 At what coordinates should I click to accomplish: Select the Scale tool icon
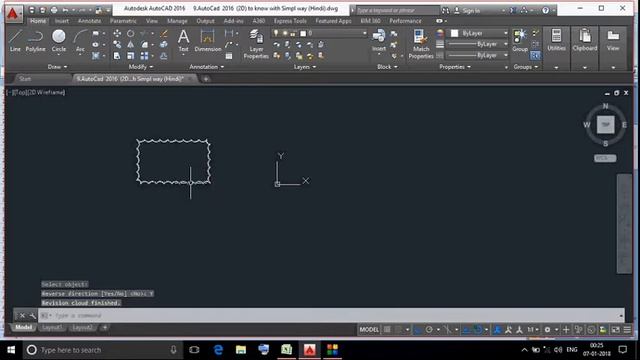tap(131, 56)
